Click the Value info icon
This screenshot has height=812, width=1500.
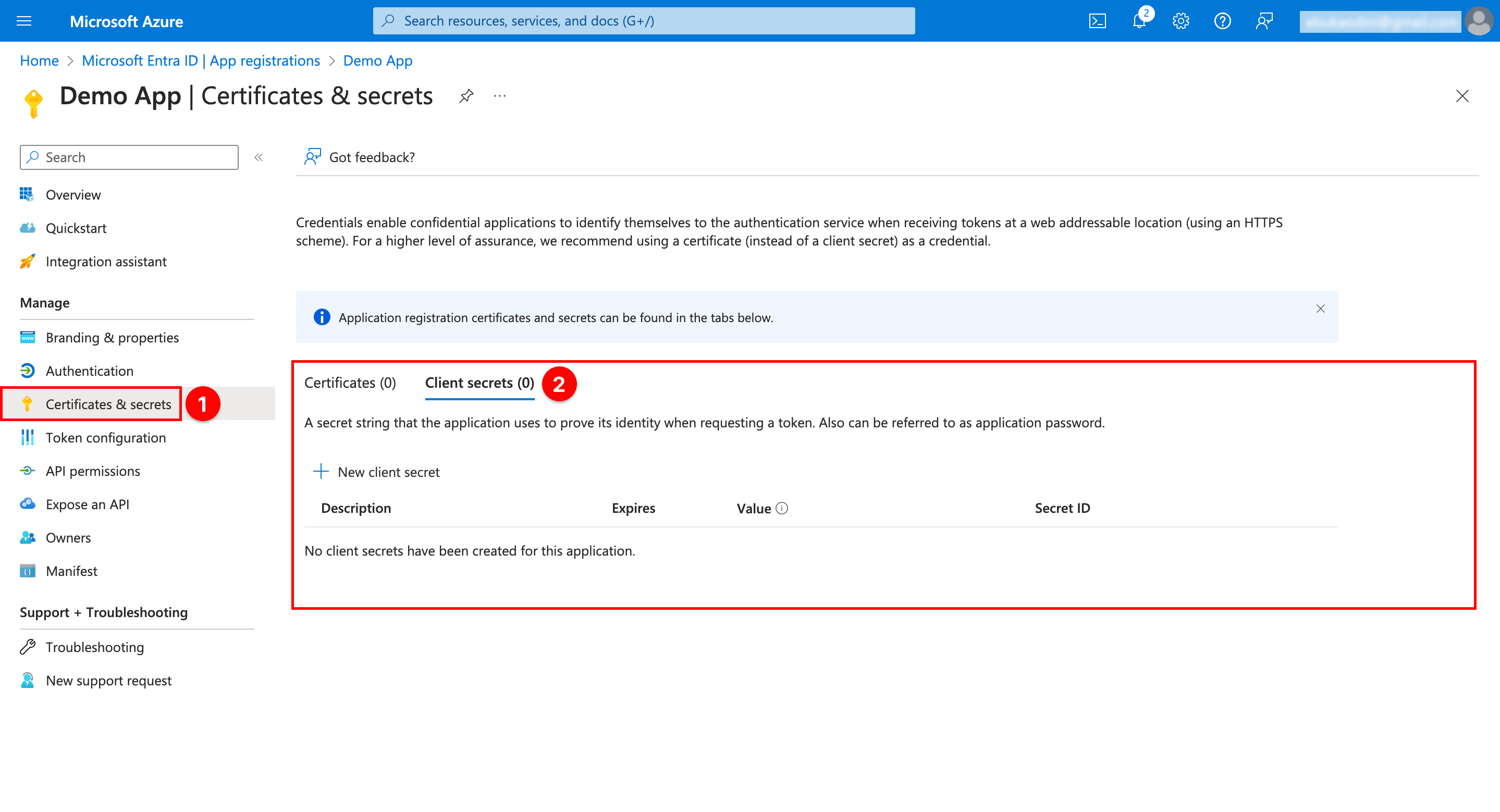[x=782, y=508]
